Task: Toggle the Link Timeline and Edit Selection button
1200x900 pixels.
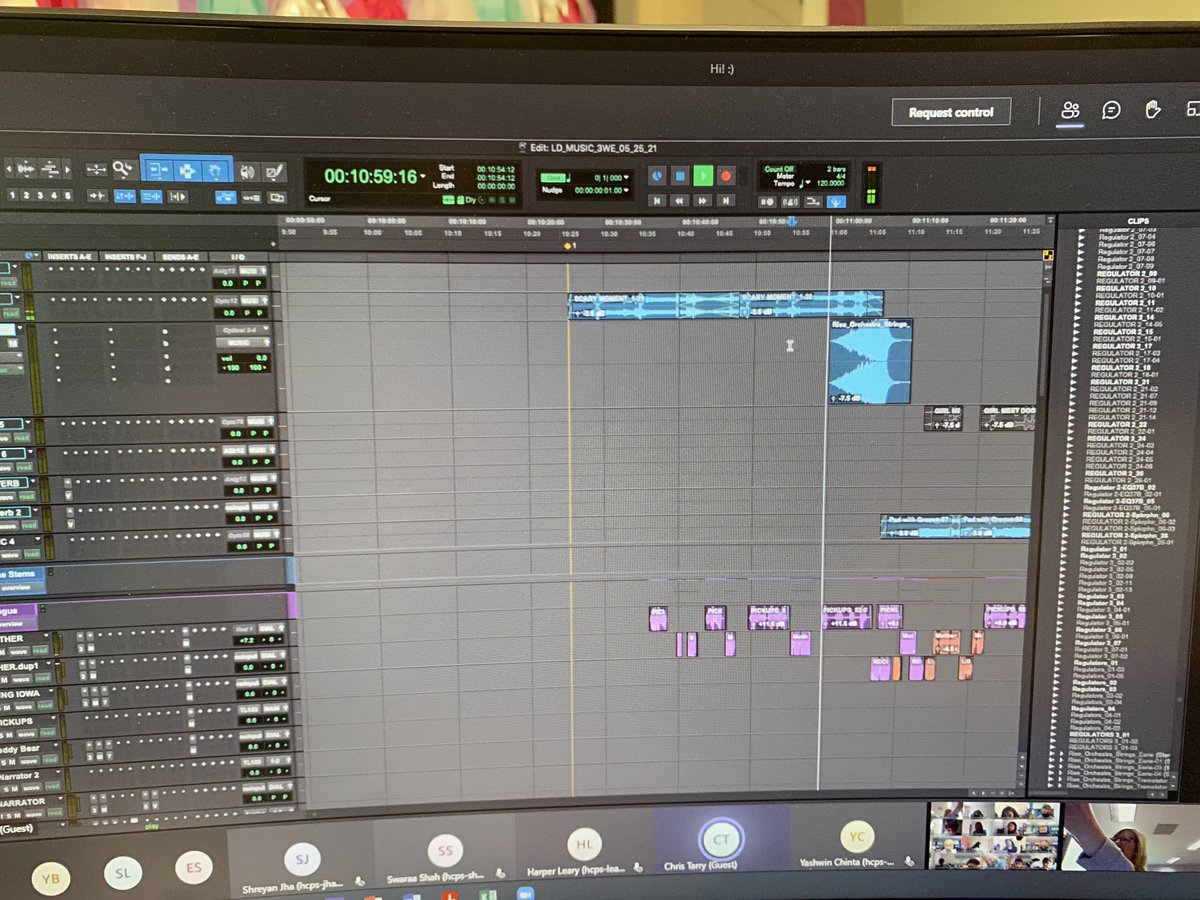Action: pyautogui.click(x=124, y=196)
